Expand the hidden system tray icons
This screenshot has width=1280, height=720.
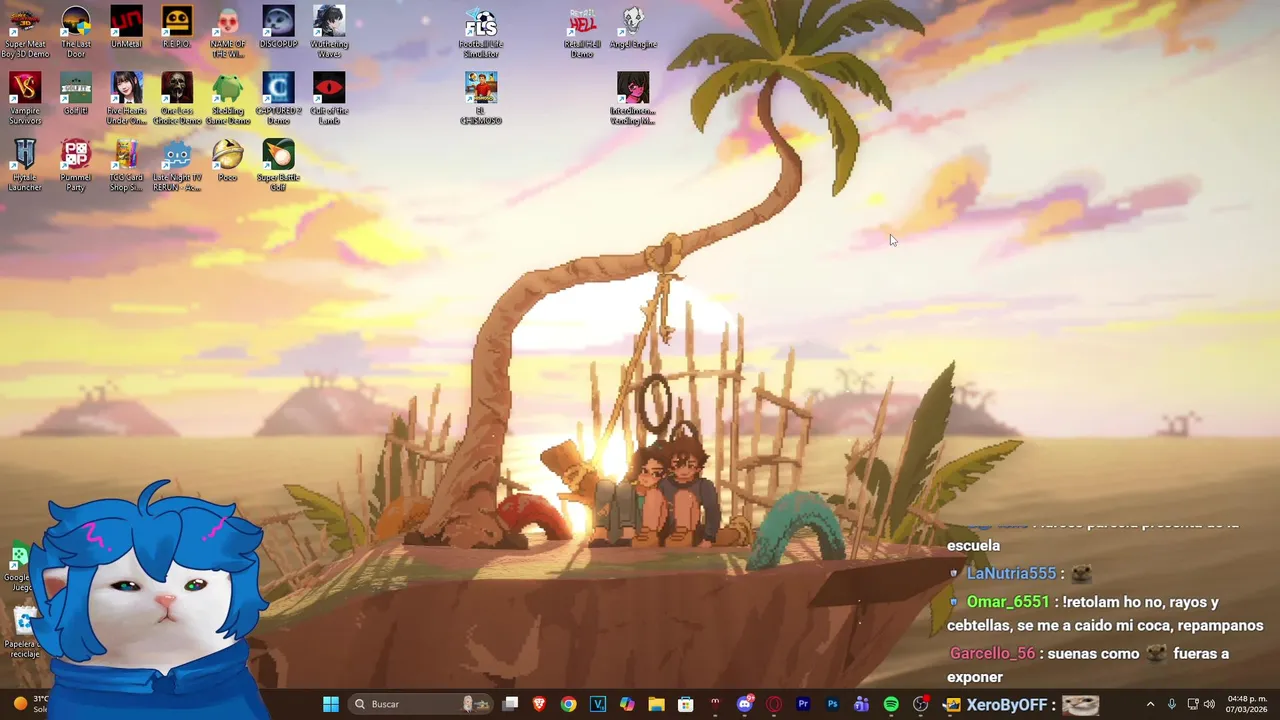pos(1150,704)
